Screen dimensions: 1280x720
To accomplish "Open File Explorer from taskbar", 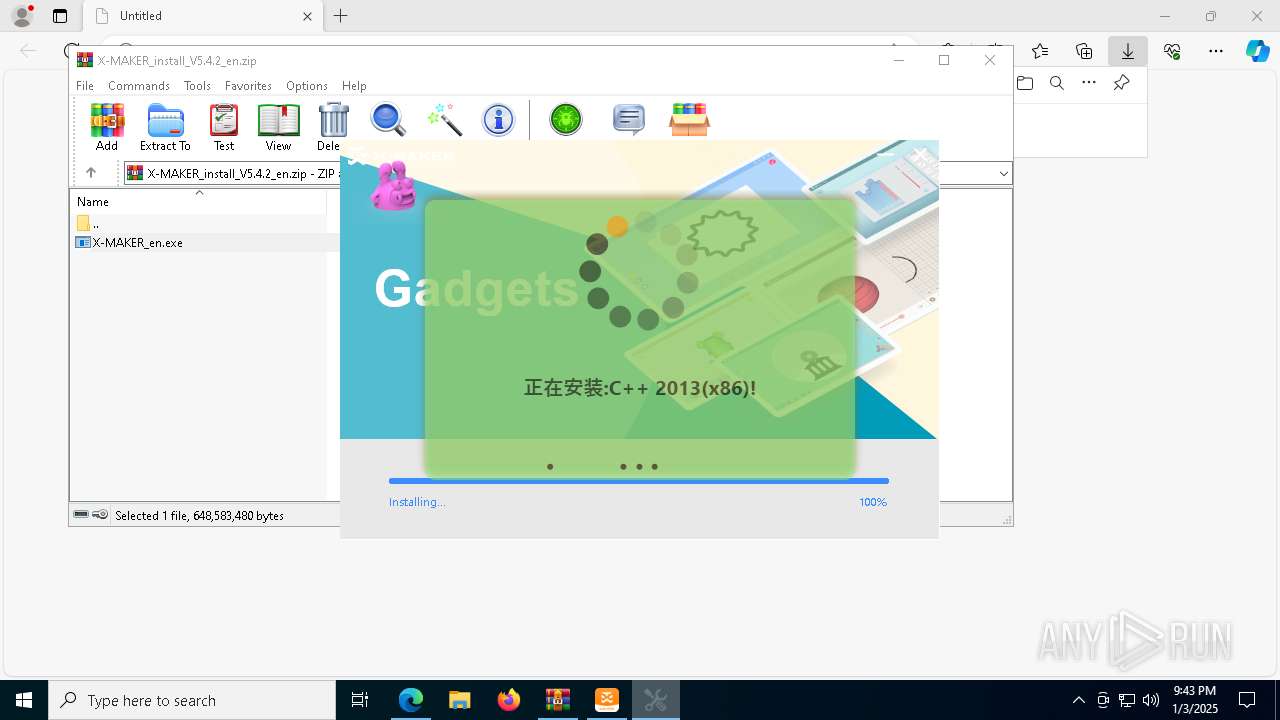I will [x=460, y=700].
